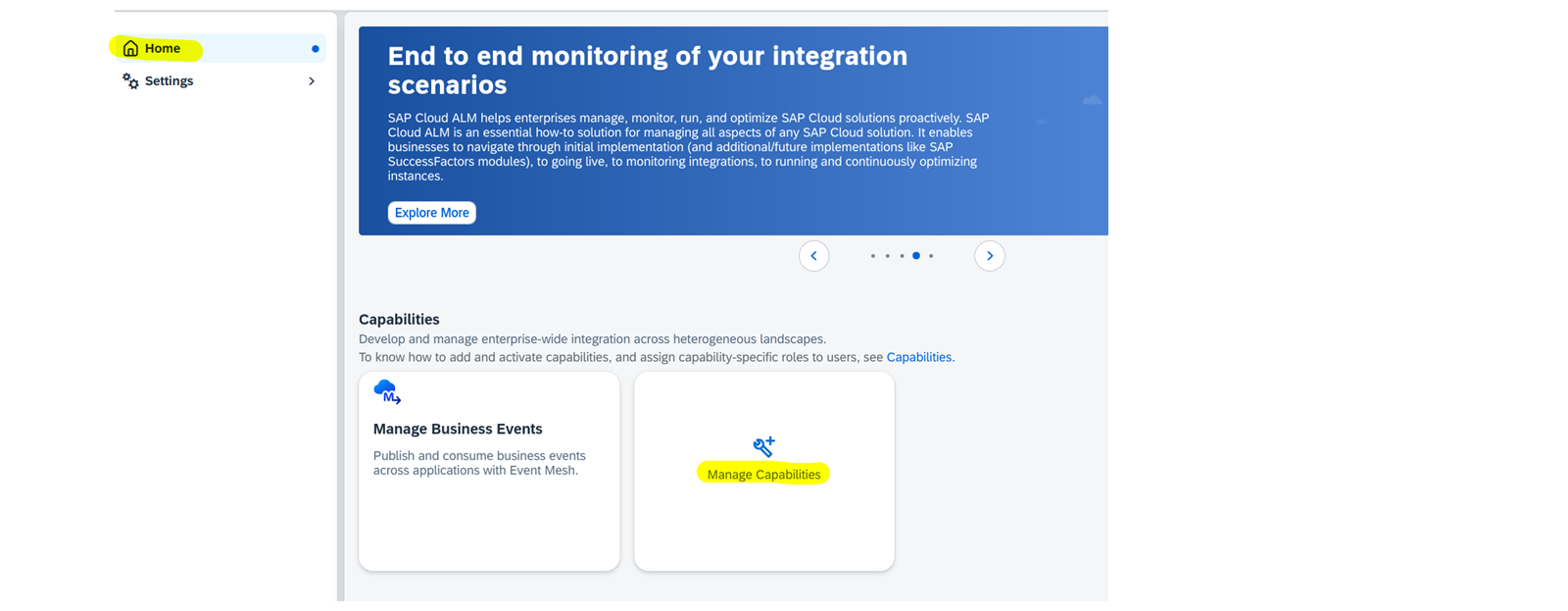Screen dimensions: 1568x611
Task: Click the 'Develop and manage enterprise-wide integration' text
Action: [x=593, y=339]
